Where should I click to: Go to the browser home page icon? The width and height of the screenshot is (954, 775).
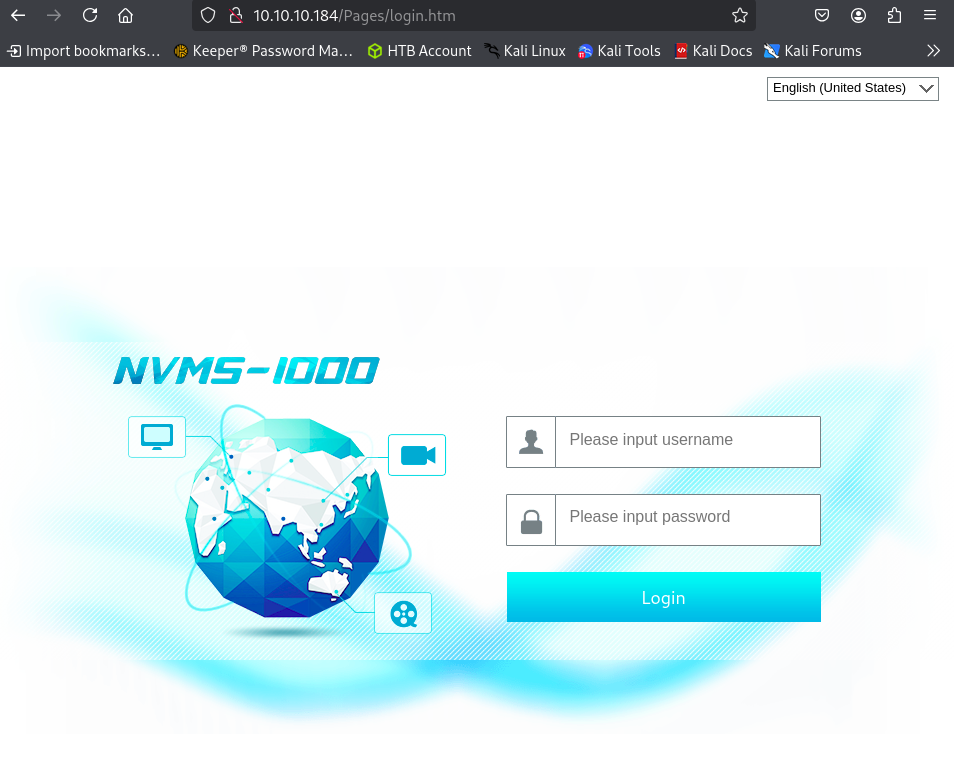(125, 15)
